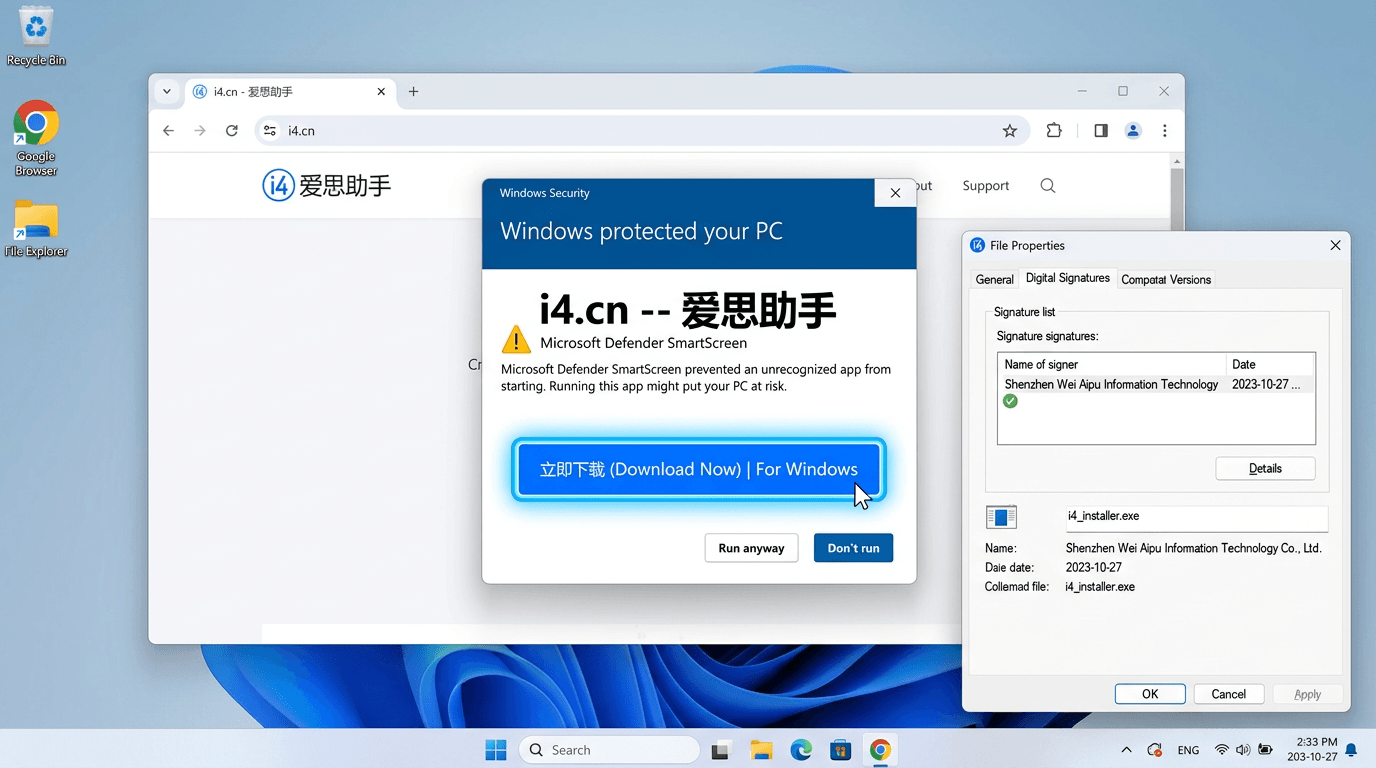Click the yellow warning triangle in SmartScreen dialog
Image resolution: width=1376 pixels, height=768 pixels.
[x=515, y=340]
